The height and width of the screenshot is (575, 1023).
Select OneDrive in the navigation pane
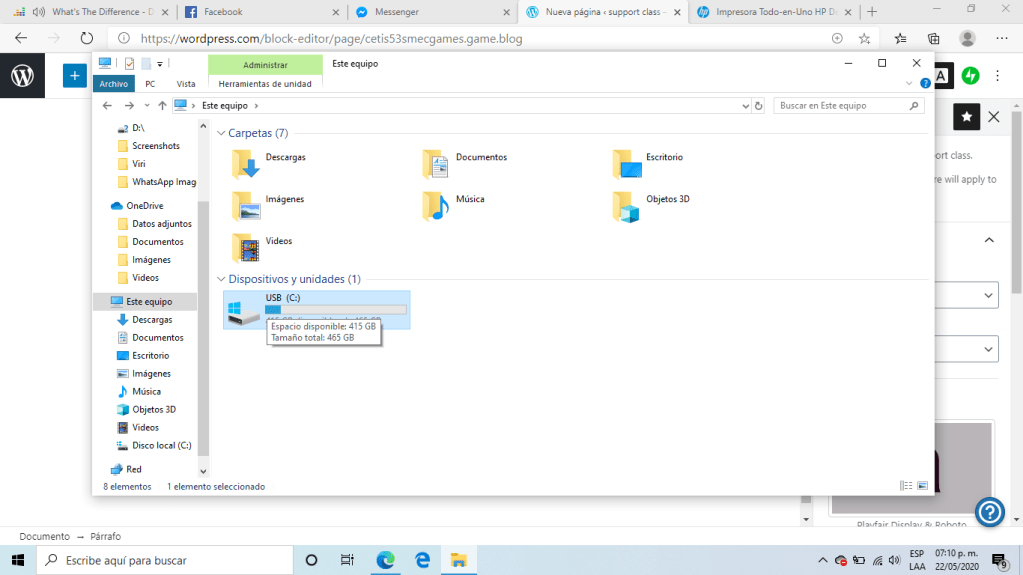click(x=144, y=206)
